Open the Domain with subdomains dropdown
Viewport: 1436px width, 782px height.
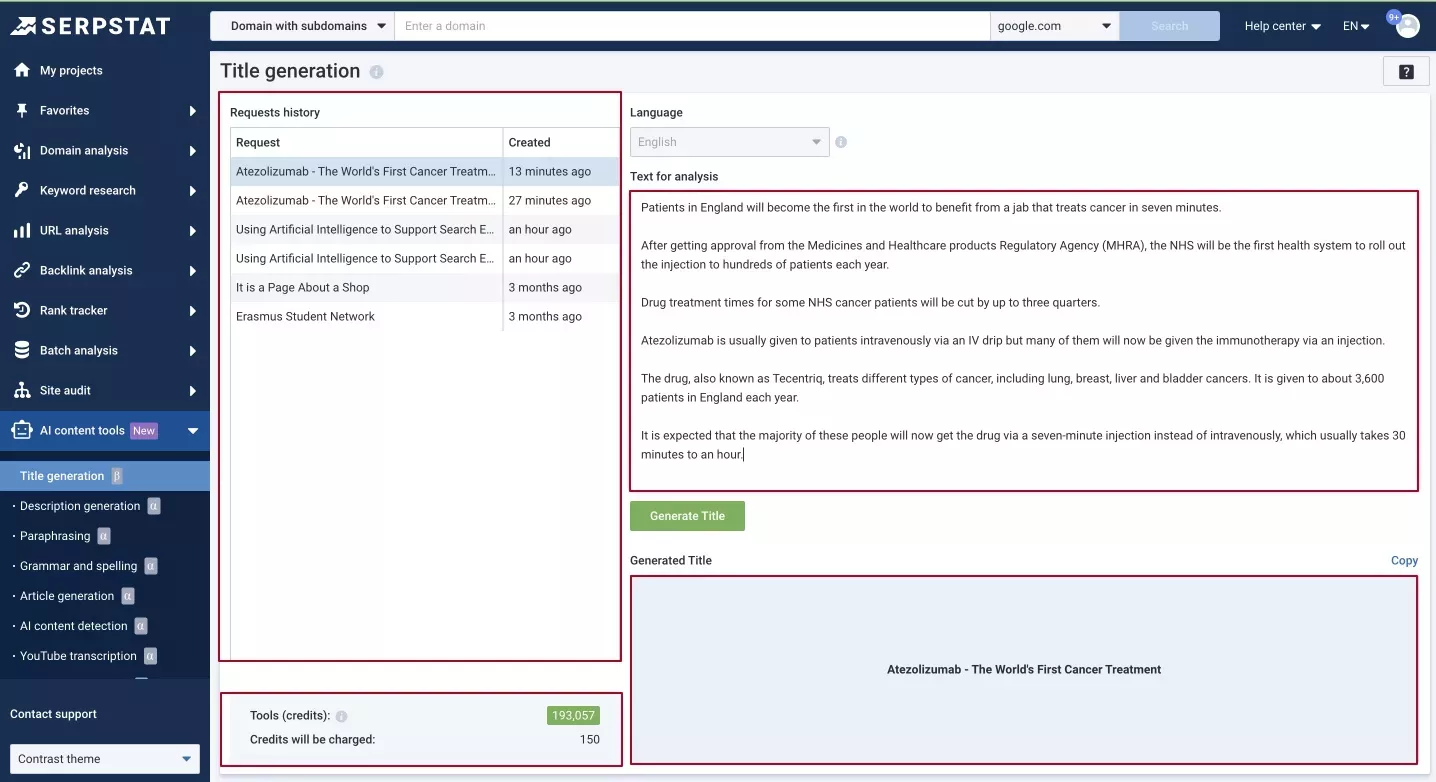point(302,26)
